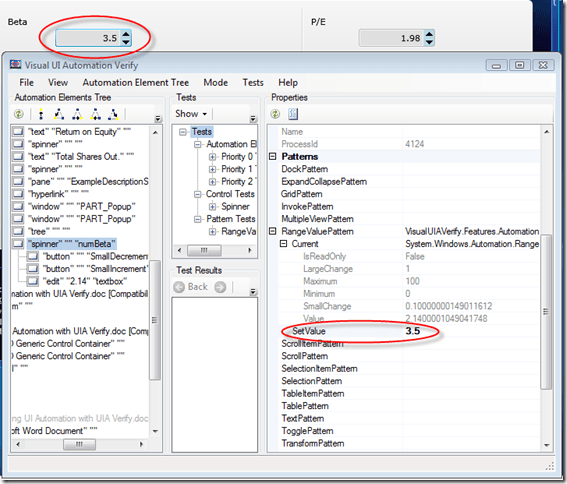This screenshot has height=484, width=567.
Task: Click the go-to-last-child navigation icon
Action: [113, 114]
